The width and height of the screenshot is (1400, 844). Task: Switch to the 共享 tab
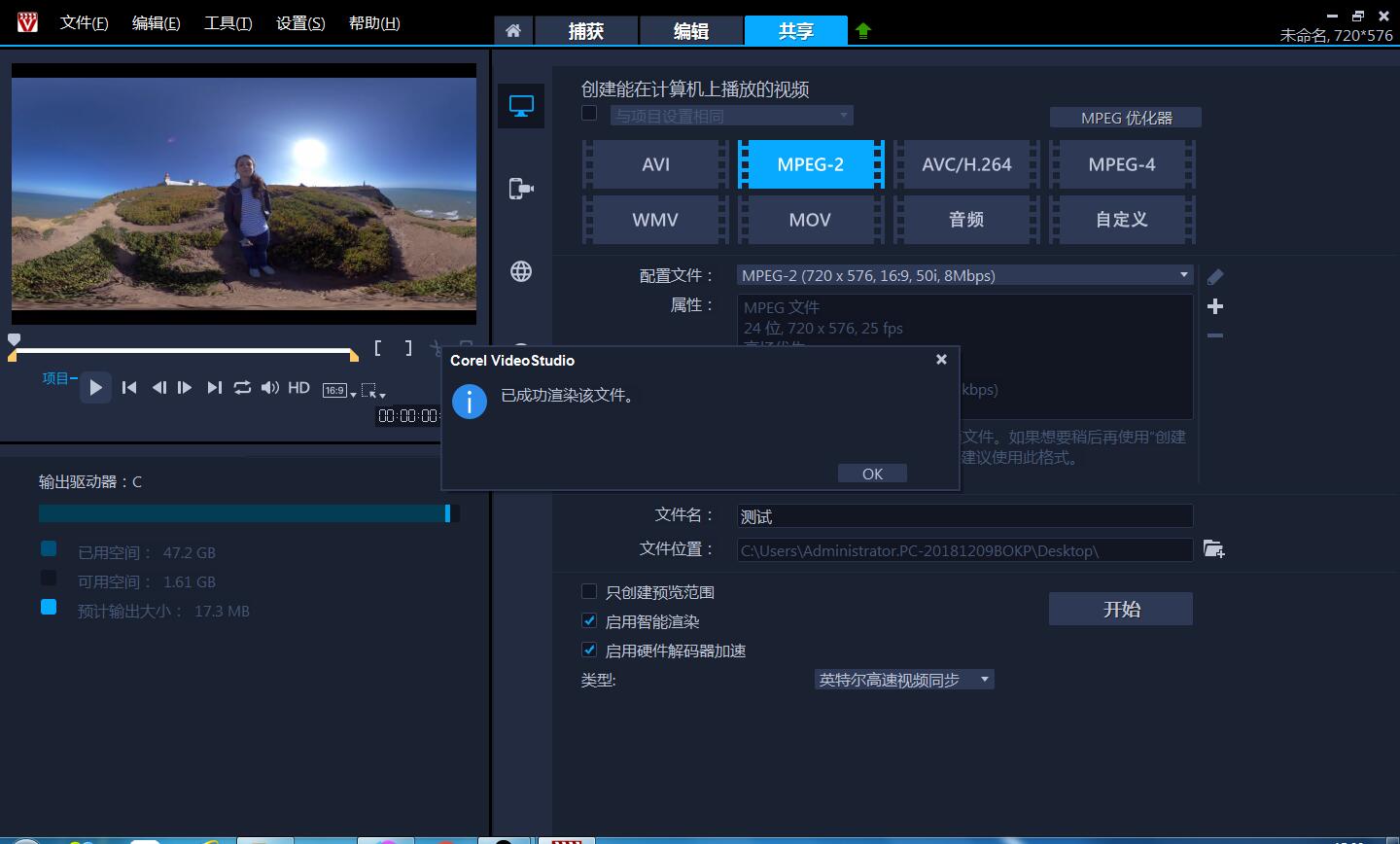pos(796,30)
